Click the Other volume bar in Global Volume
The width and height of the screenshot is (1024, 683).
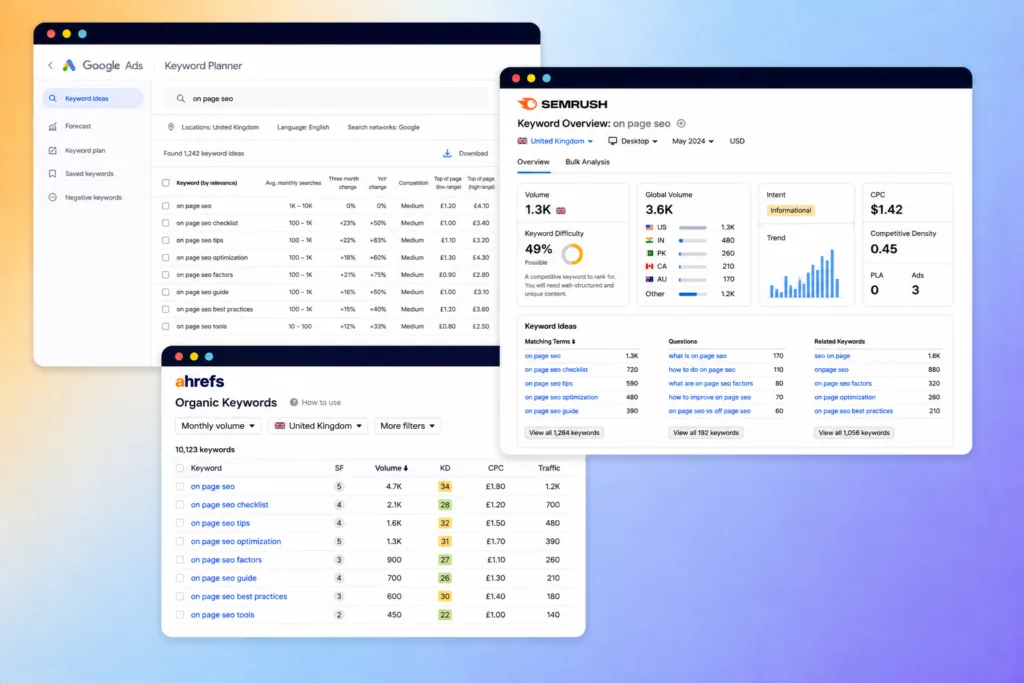pos(692,294)
